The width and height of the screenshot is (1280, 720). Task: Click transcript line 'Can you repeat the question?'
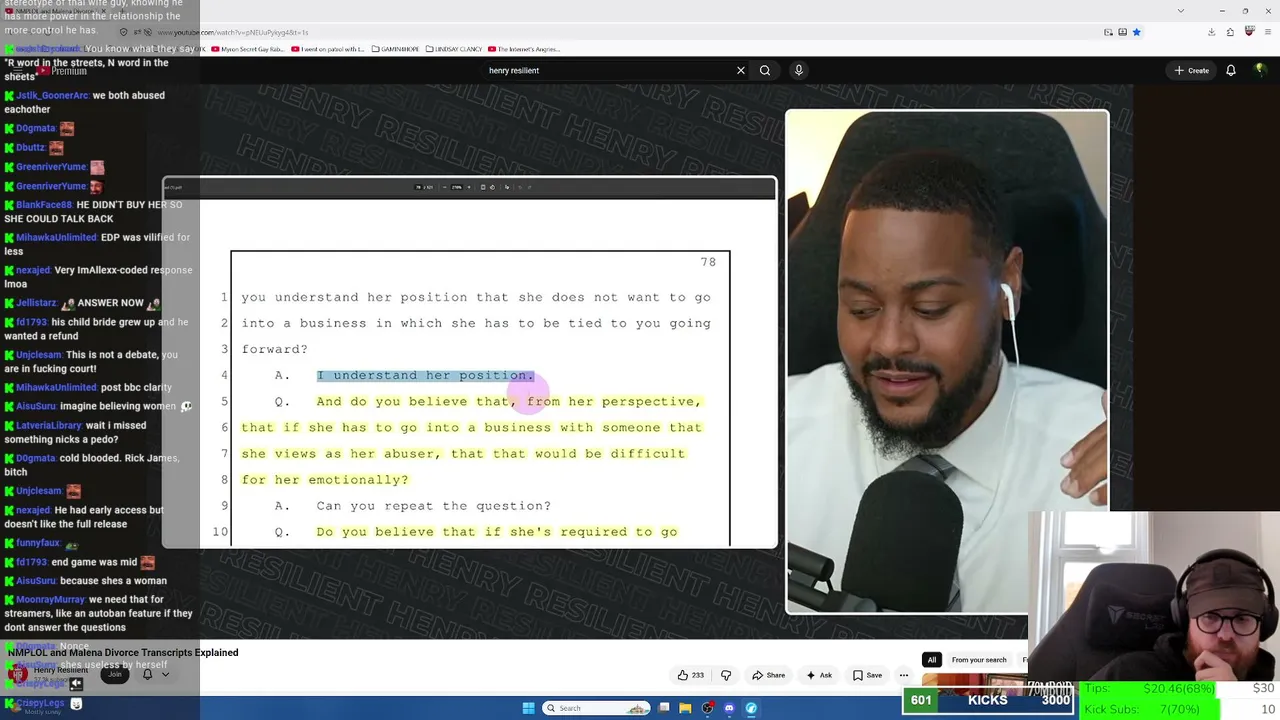coord(434,506)
